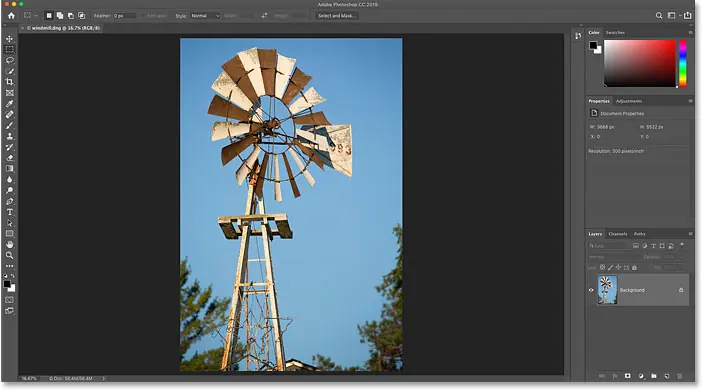Select the Gradient tool

point(9,169)
